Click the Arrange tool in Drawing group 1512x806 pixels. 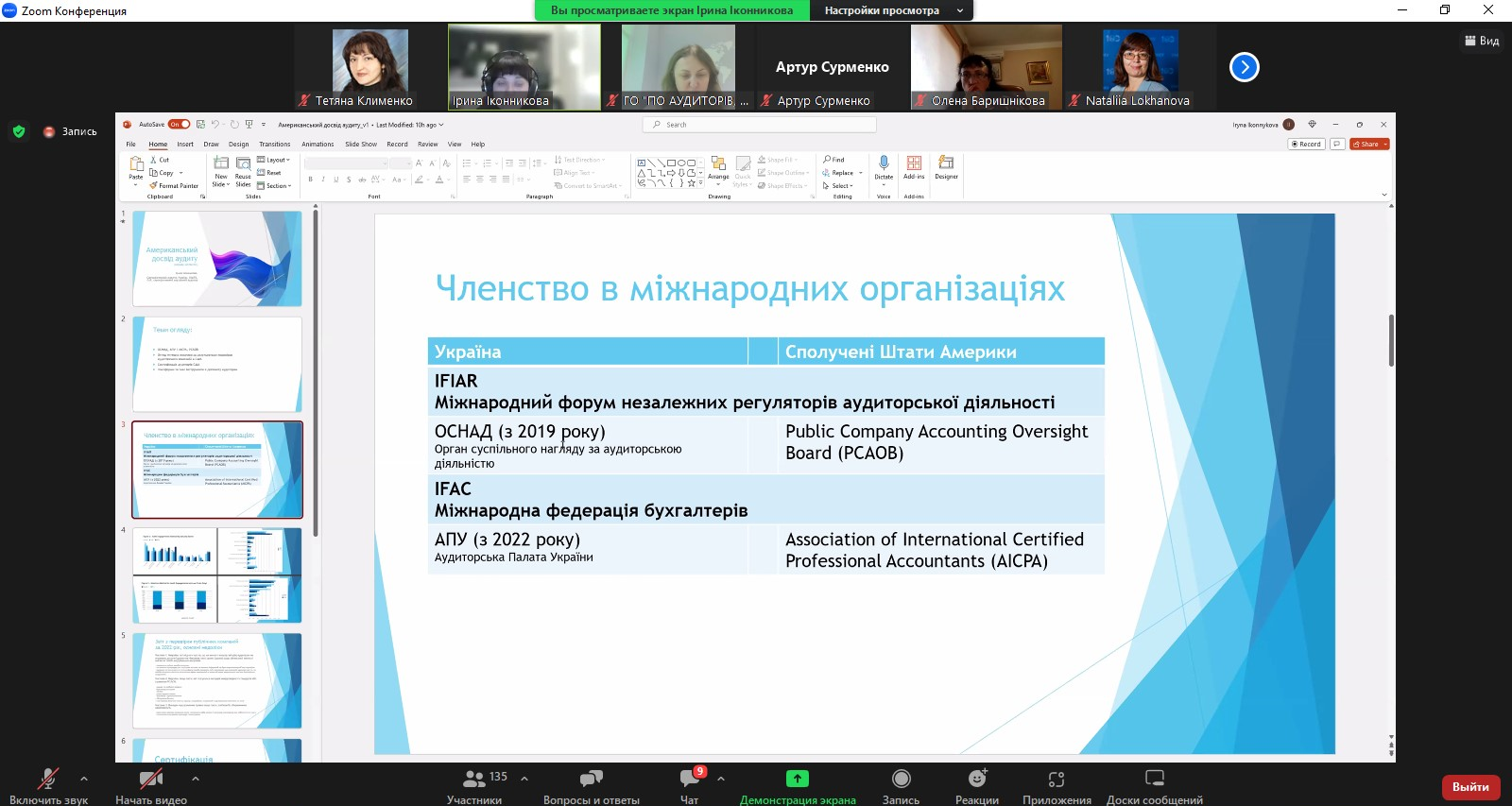point(718,168)
